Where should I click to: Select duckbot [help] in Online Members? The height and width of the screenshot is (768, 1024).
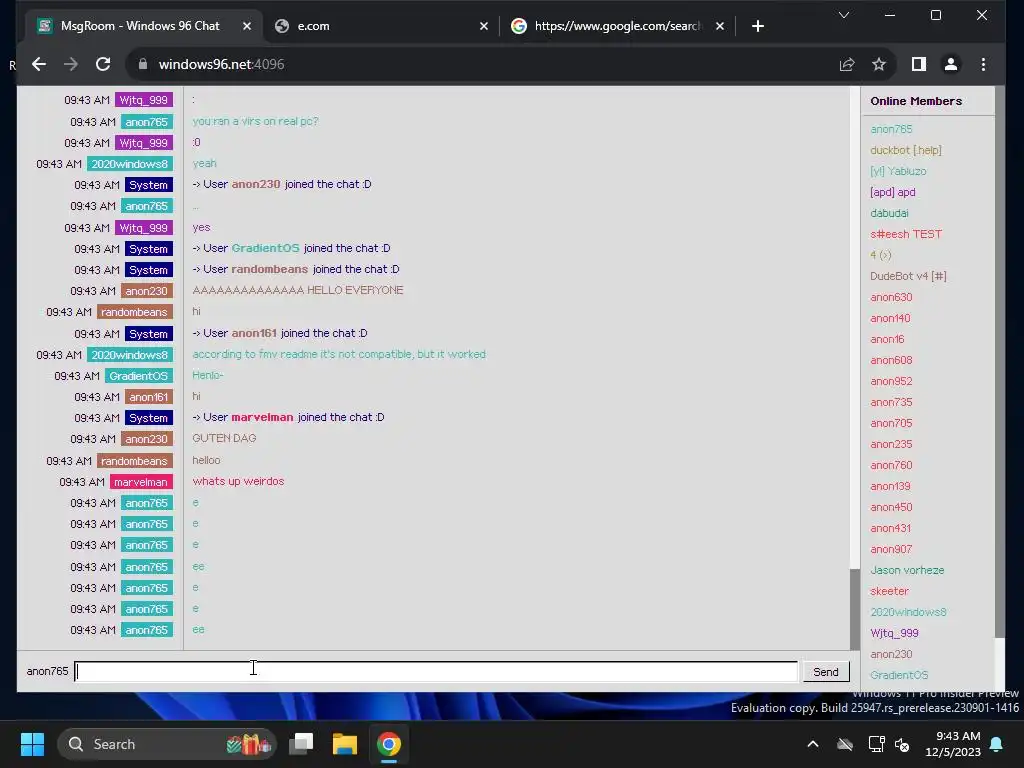point(906,150)
